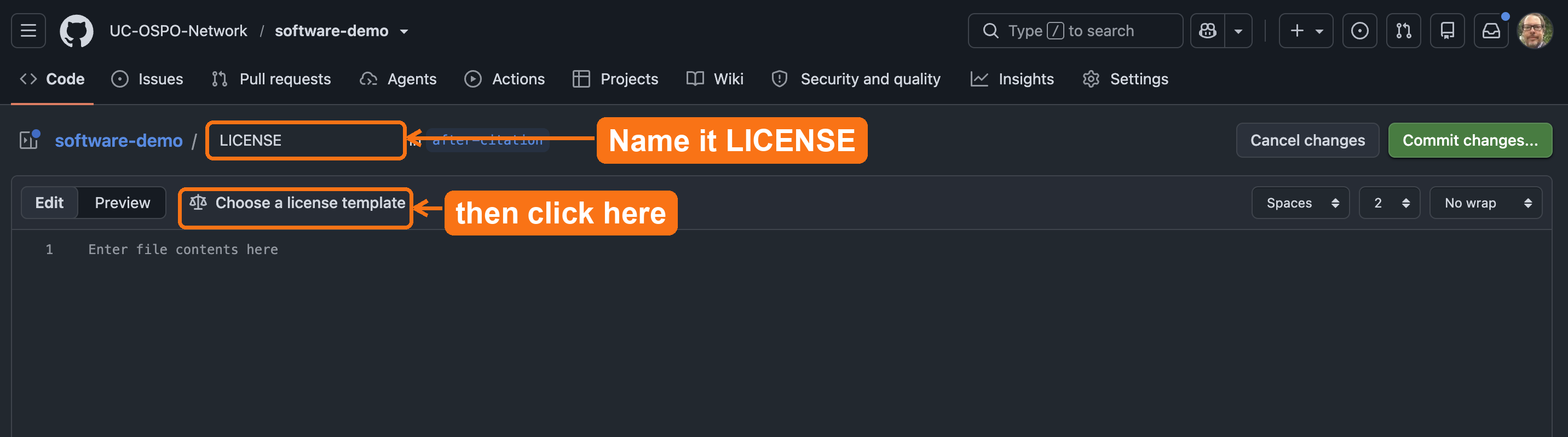This screenshot has height=437, width=1568.
Task: Open the user profile avatar menu
Action: pyautogui.click(x=1535, y=31)
